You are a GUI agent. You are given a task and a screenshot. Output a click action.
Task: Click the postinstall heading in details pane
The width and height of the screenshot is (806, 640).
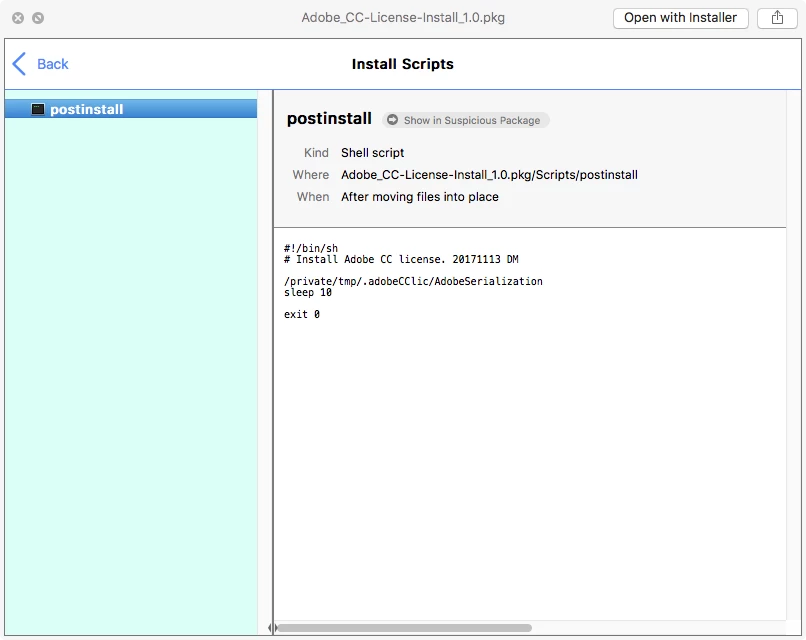click(329, 119)
